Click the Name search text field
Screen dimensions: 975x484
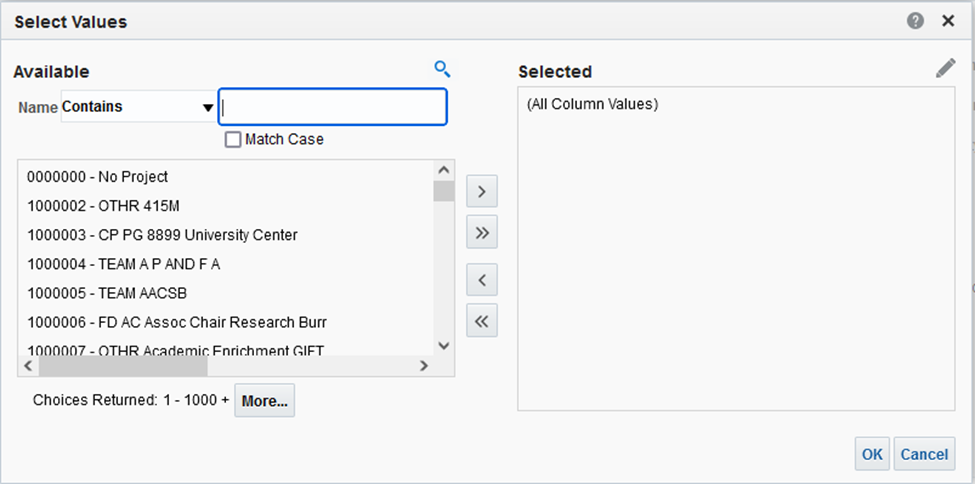coord(332,107)
